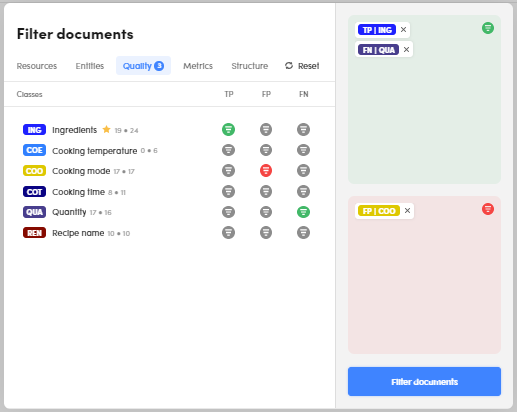Click red exclude filter icon in bottom panel

coord(488,209)
